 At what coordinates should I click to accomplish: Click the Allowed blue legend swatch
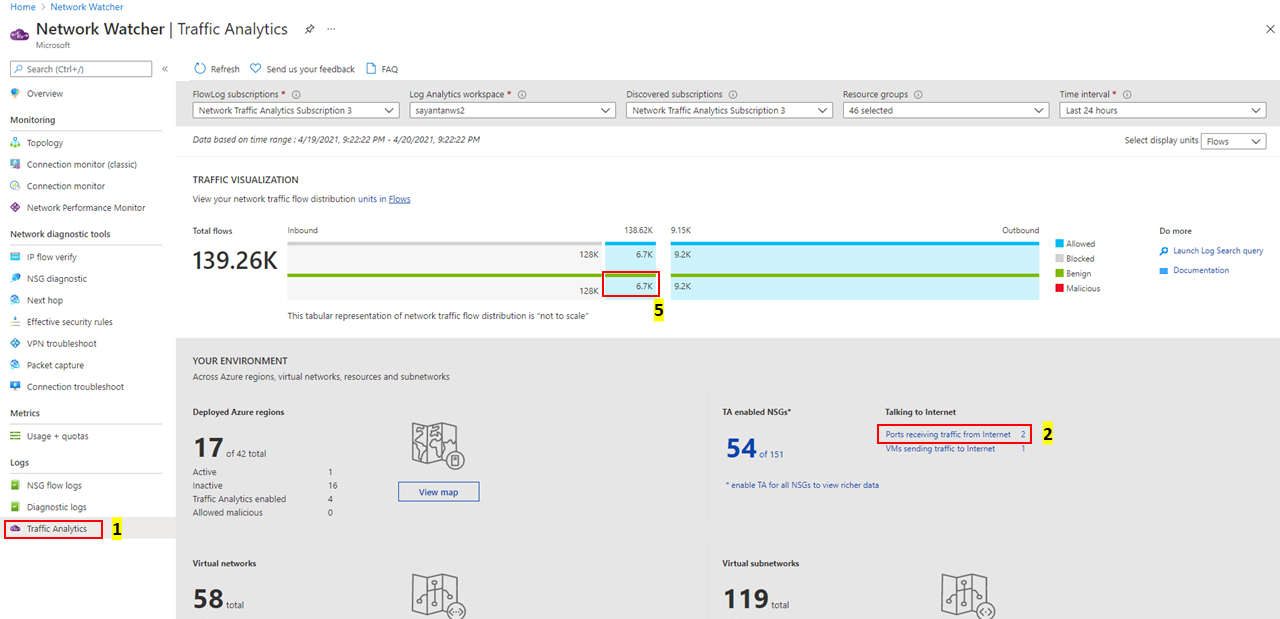[1060, 243]
